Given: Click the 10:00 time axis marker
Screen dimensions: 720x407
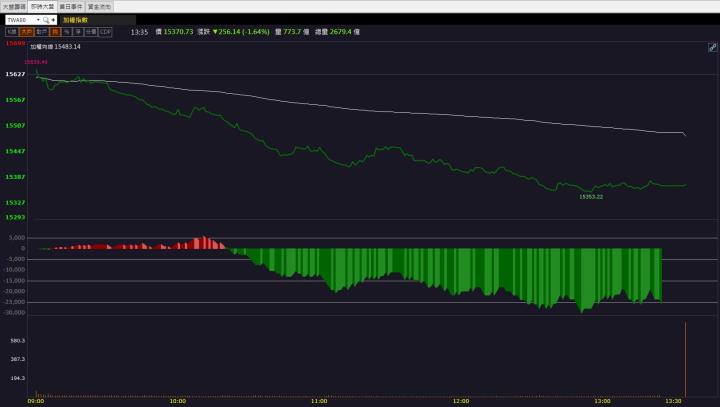Looking at the screenshot, I should (178, 401).
